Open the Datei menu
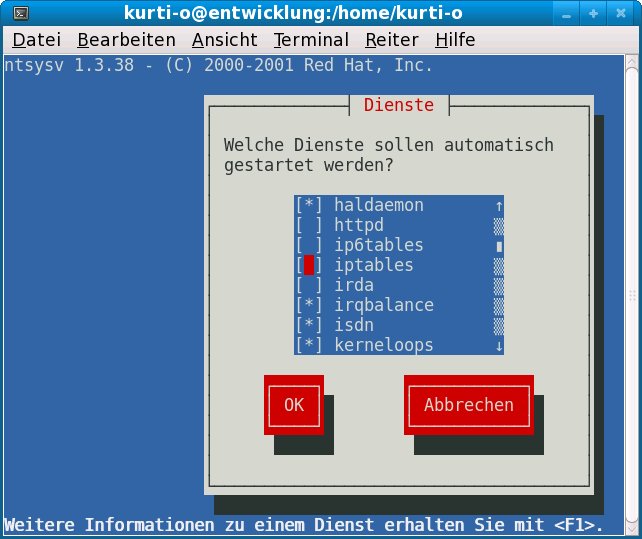This screenshot has height=539, width=642. click(35, 40)
